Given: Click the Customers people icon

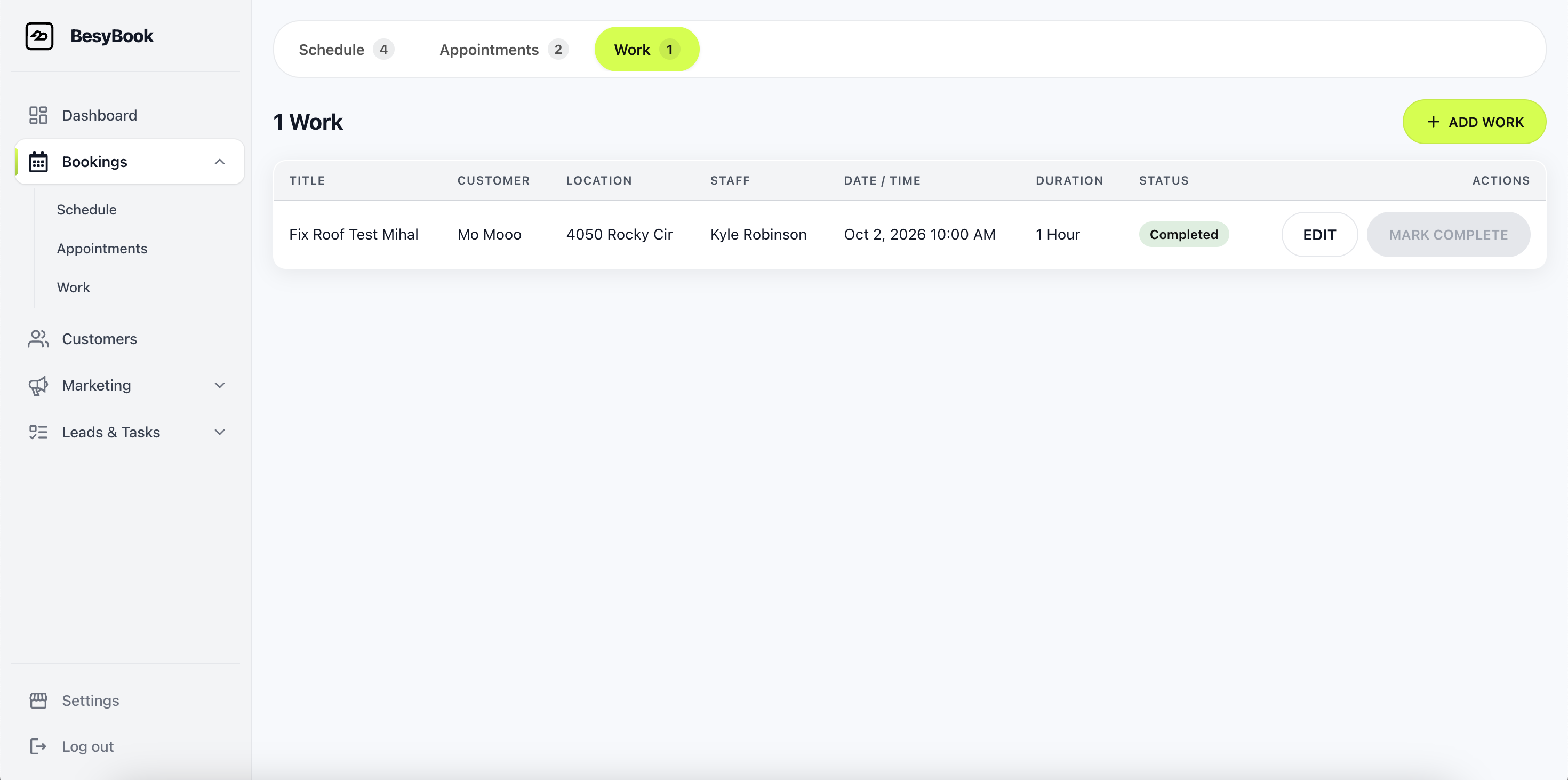Looking at the screenshot, I should (38, 339).
